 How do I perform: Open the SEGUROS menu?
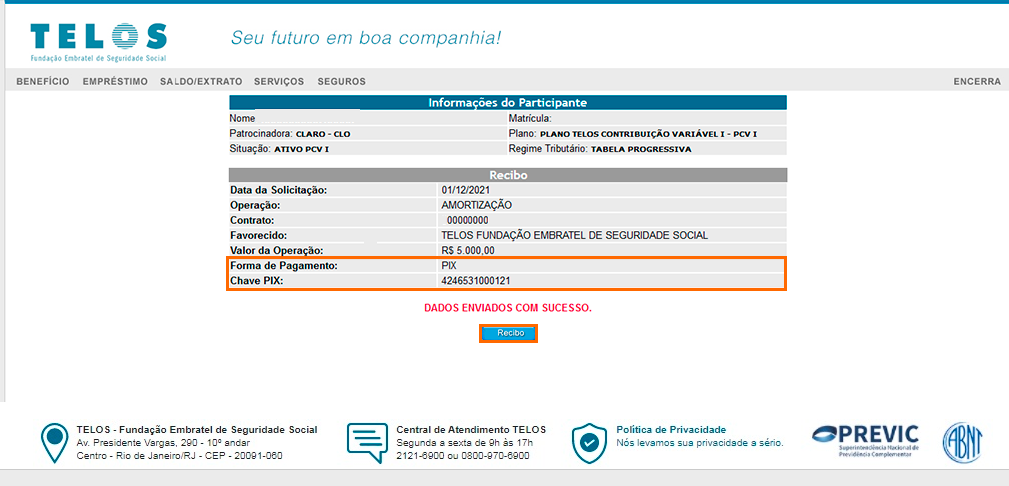click(342, 82)
